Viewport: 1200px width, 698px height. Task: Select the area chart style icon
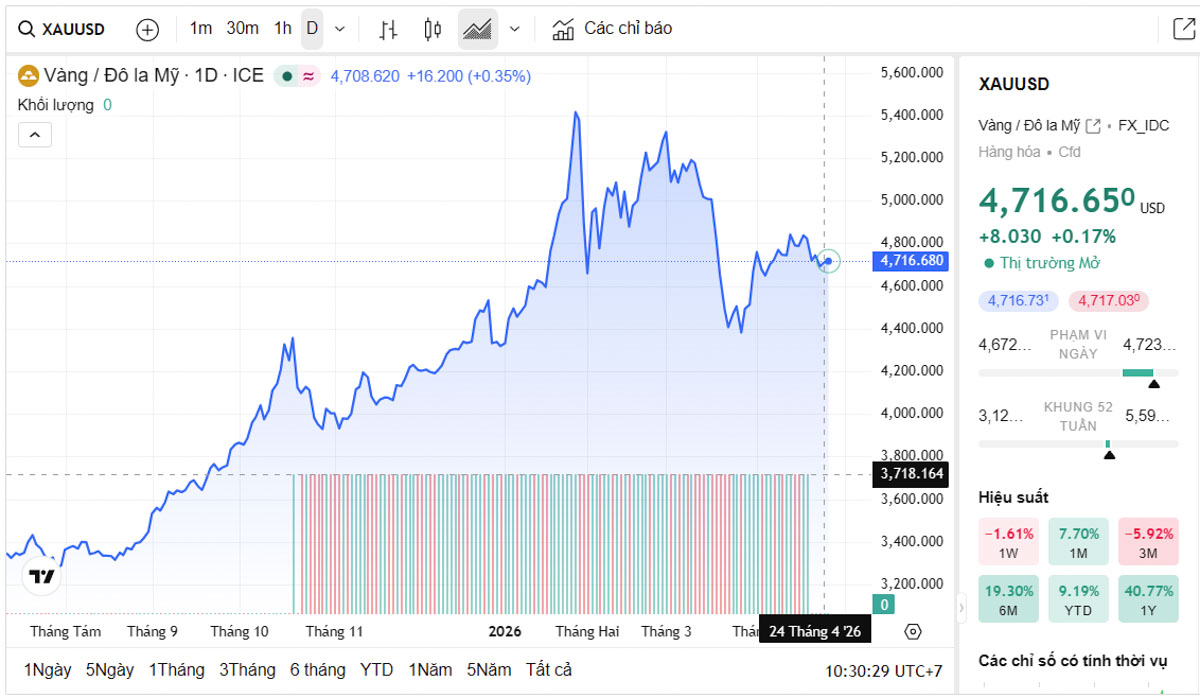[x=478, y=29]
